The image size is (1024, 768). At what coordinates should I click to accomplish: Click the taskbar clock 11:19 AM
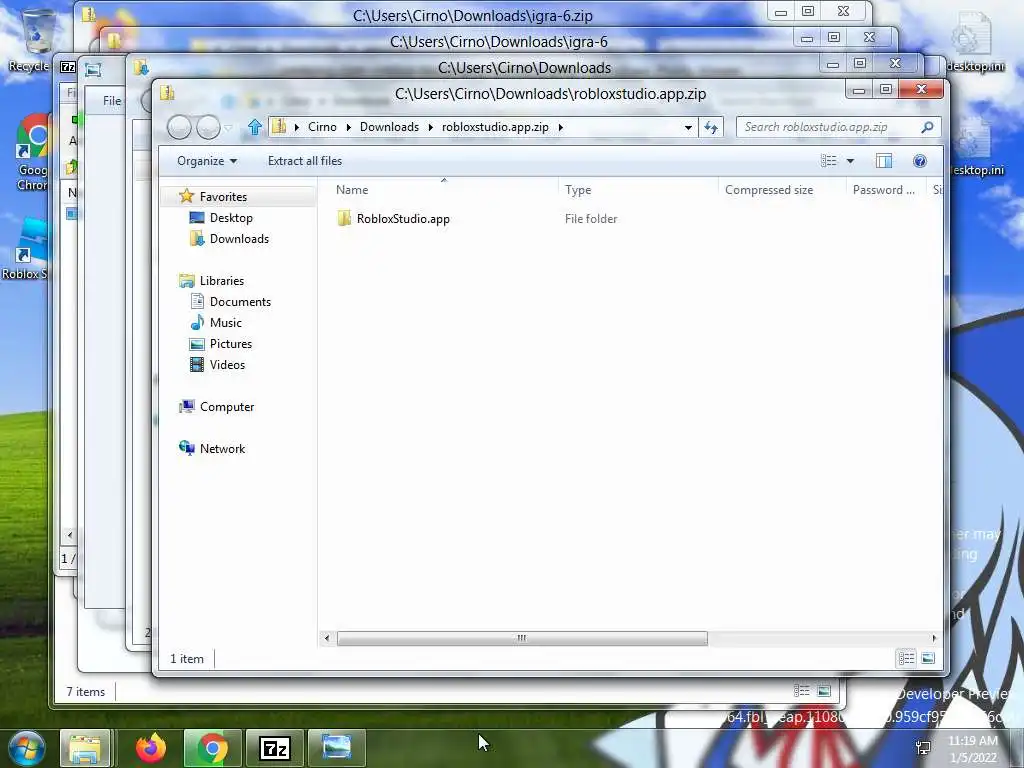click(x=973, y=741)
